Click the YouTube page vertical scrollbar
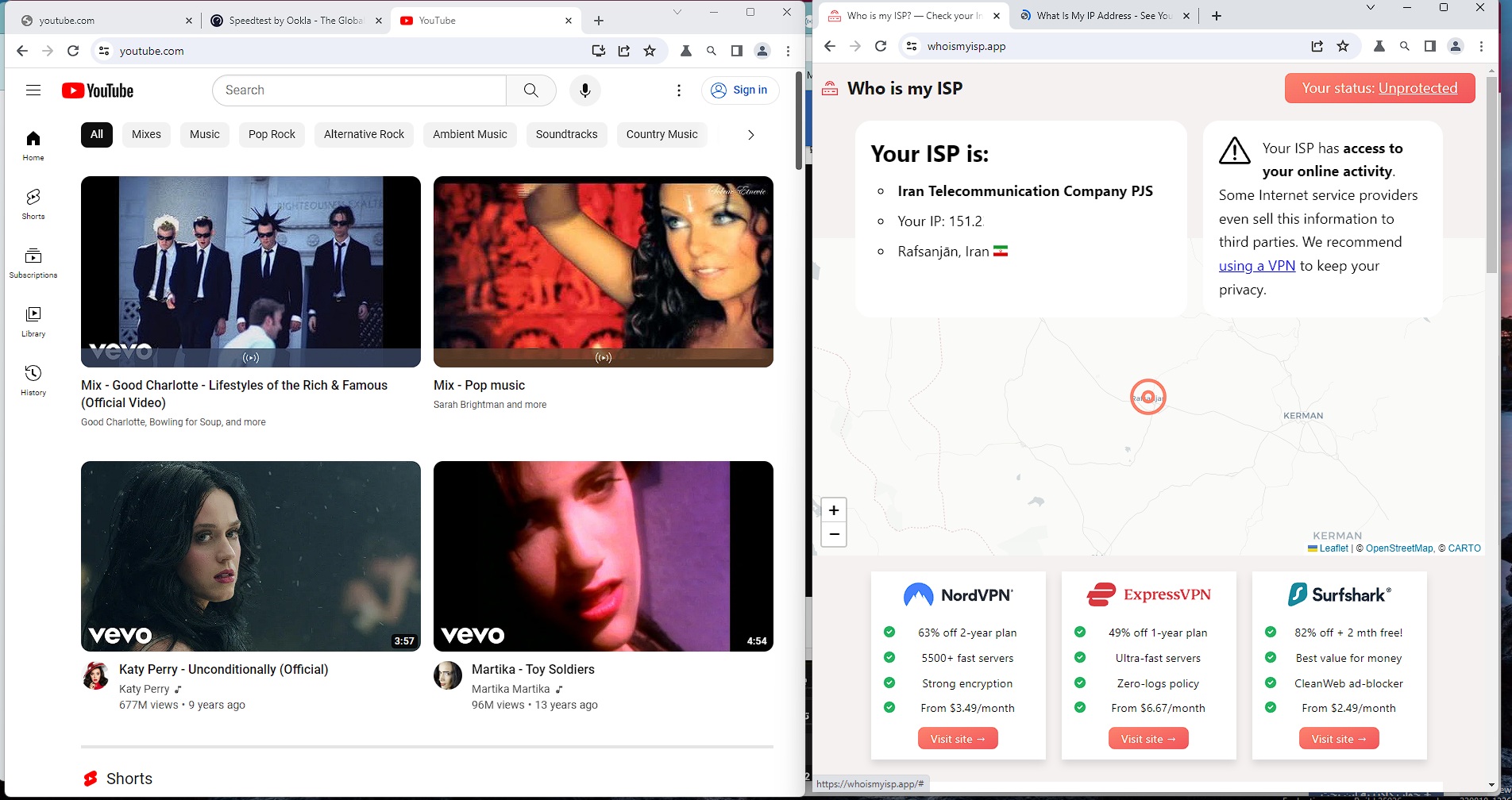 [799, 121]
